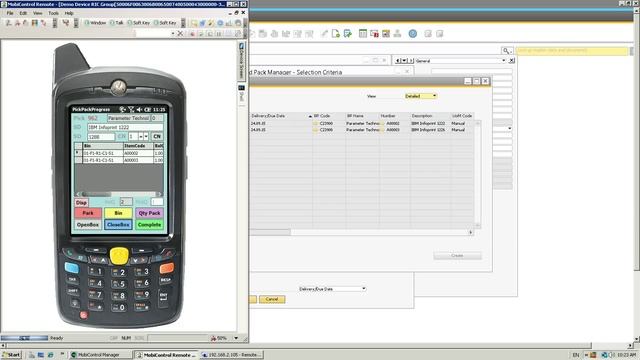640x360 pixels.
Task: Tap the green Complete button
Action: click(149, 225)
